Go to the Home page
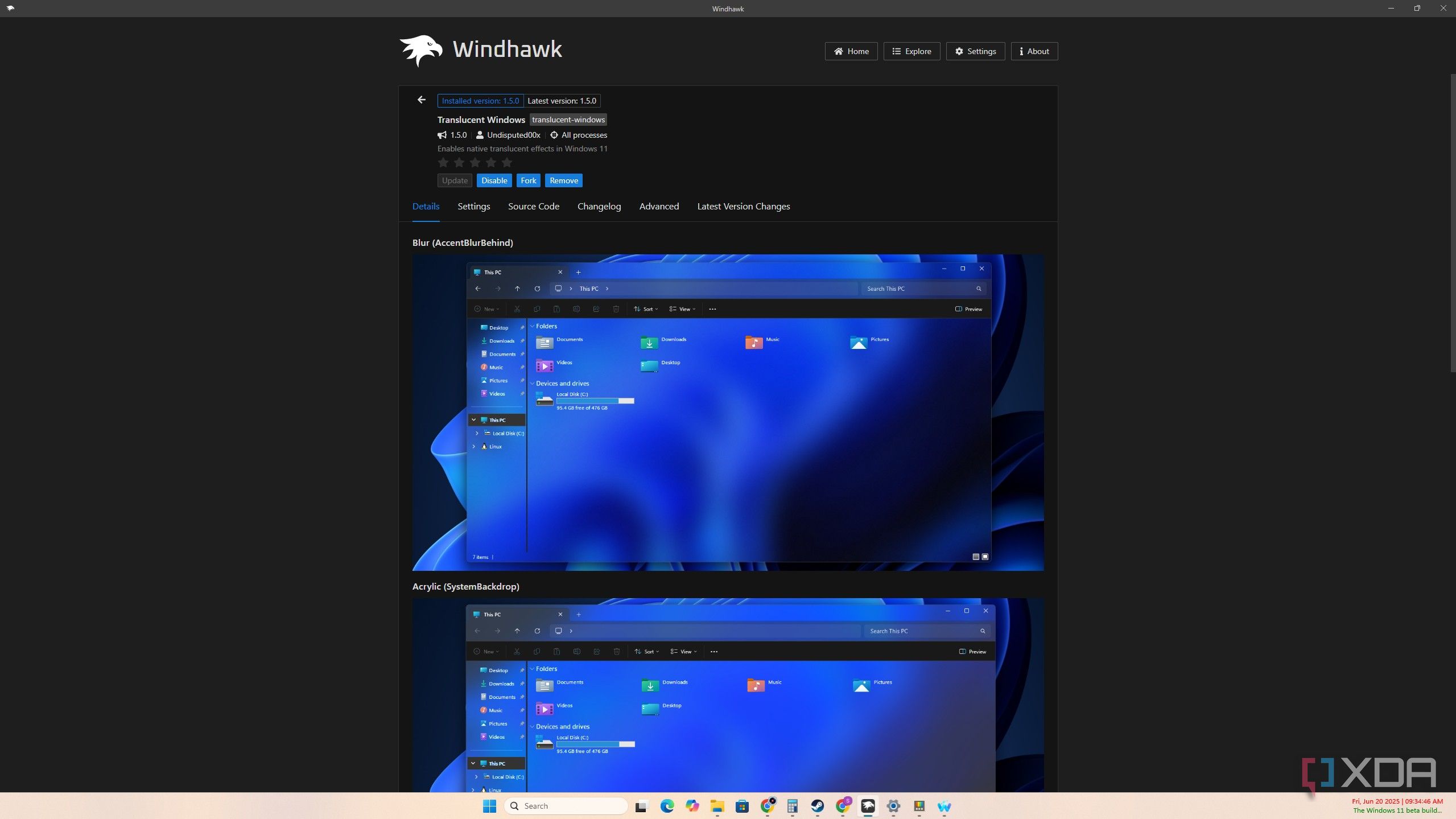Image resolution: width=1456 pixels, height=819 pixels. pyautogui.click(x=851, y=51)
